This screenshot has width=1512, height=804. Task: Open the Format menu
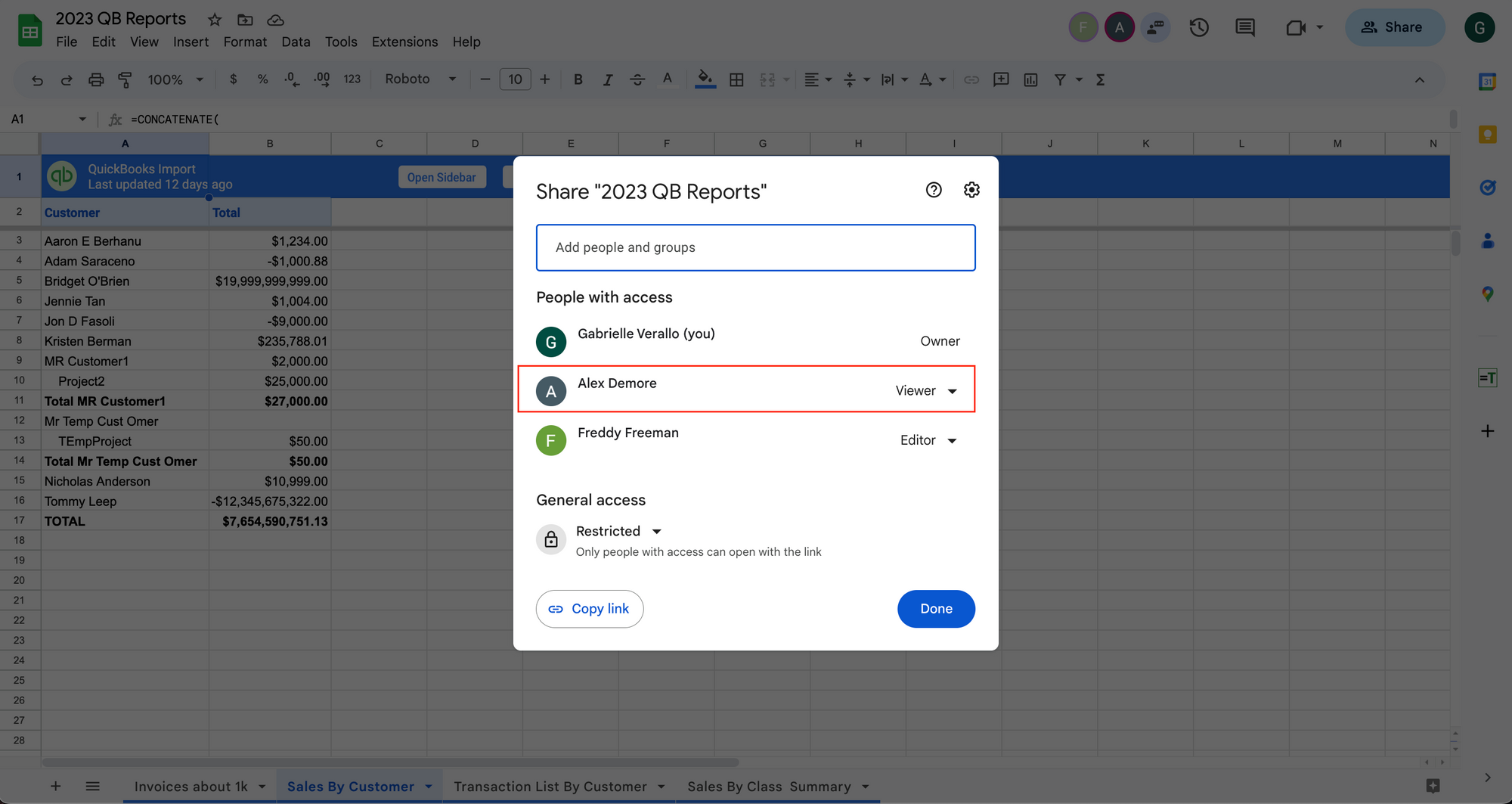[x=245, y=42]
